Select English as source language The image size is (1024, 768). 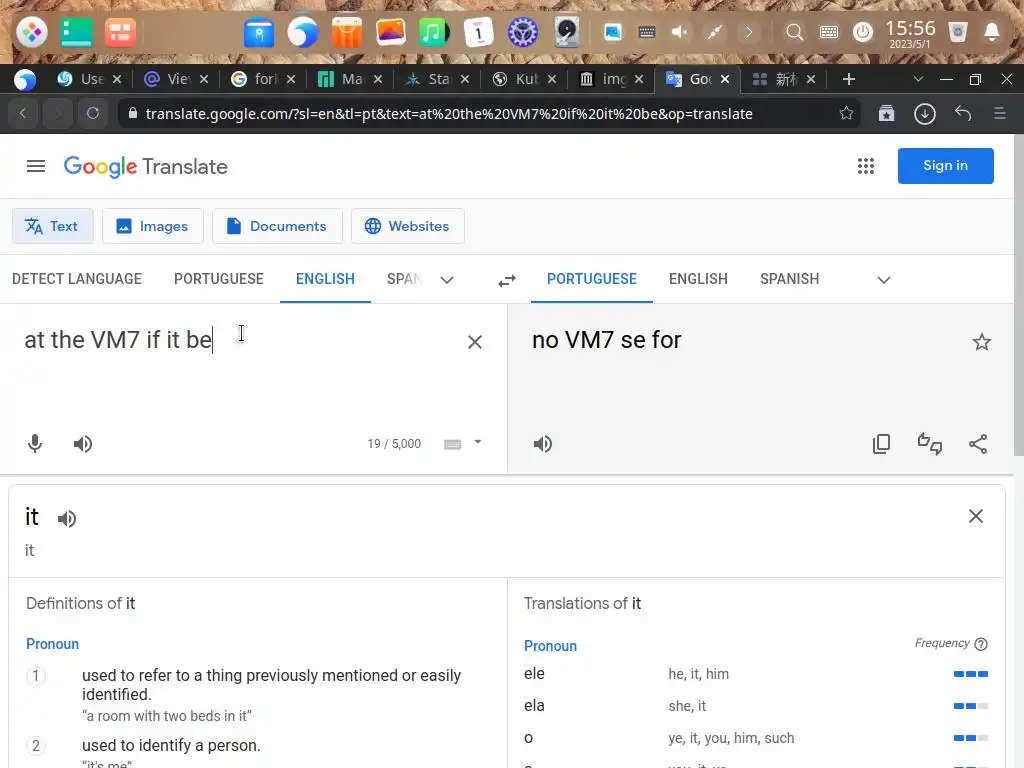pos(325,279)
